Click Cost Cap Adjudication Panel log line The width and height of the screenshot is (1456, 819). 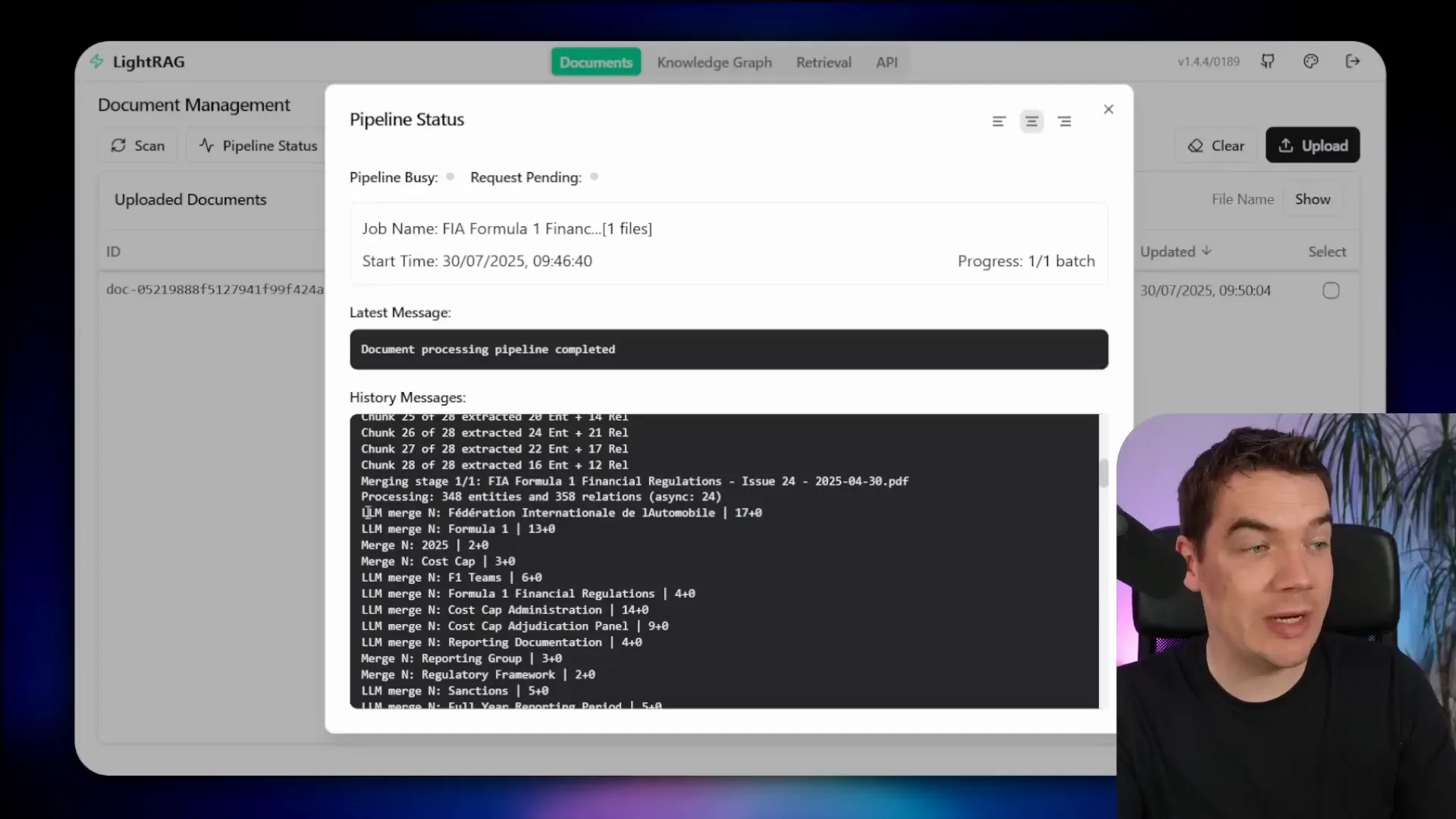coord(515,626)
